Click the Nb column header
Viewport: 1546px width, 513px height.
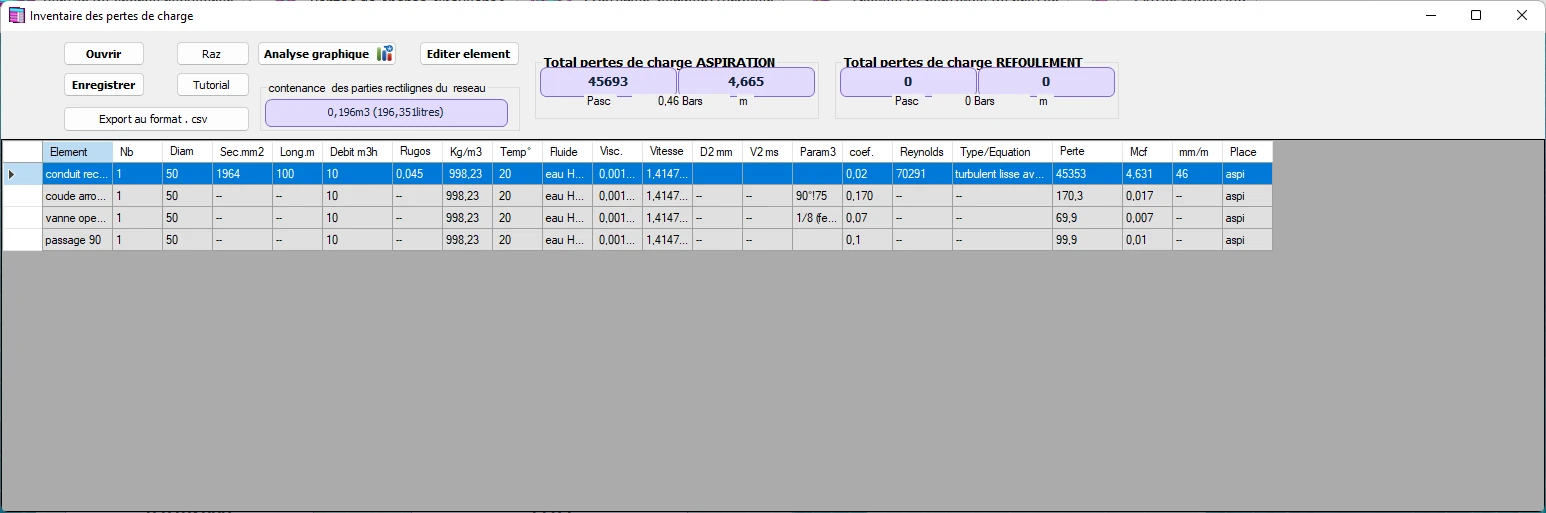[x=137, y=152]
